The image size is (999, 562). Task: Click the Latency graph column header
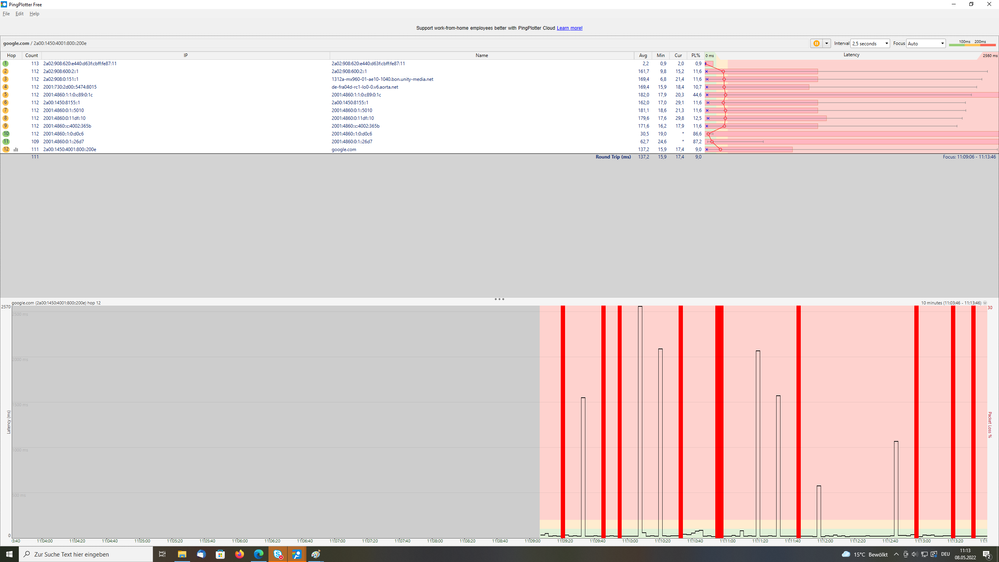(851, 55)
